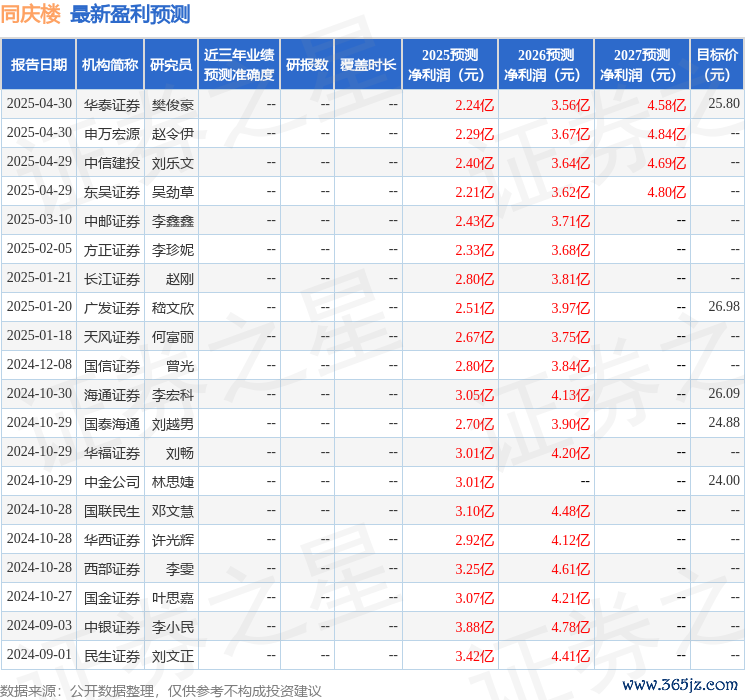Select analyst 何富丽
This screenshot has height=700, width=745.
point(172,336)
